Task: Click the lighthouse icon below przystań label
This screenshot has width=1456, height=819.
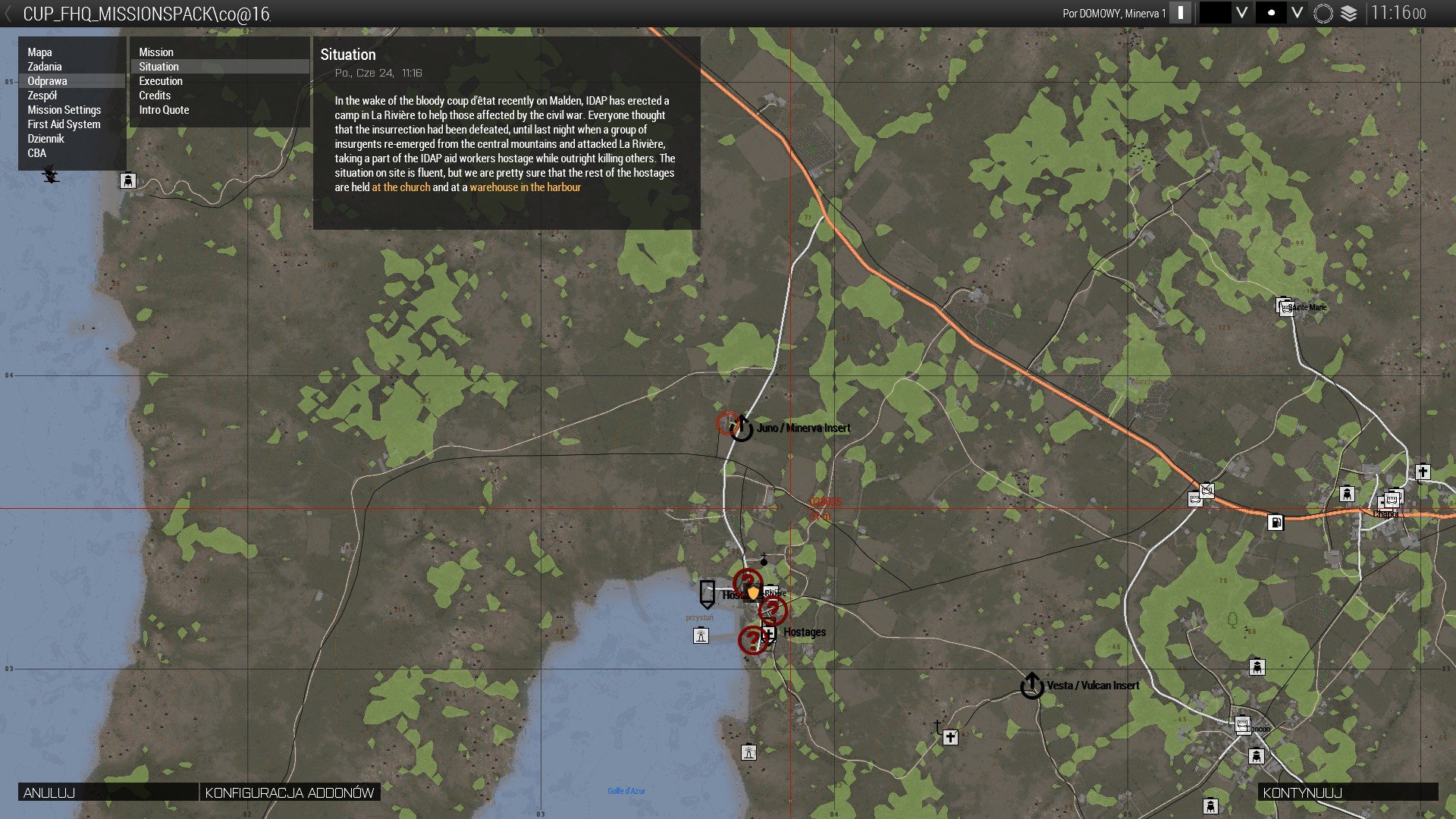Action: (x=701, y=635)
